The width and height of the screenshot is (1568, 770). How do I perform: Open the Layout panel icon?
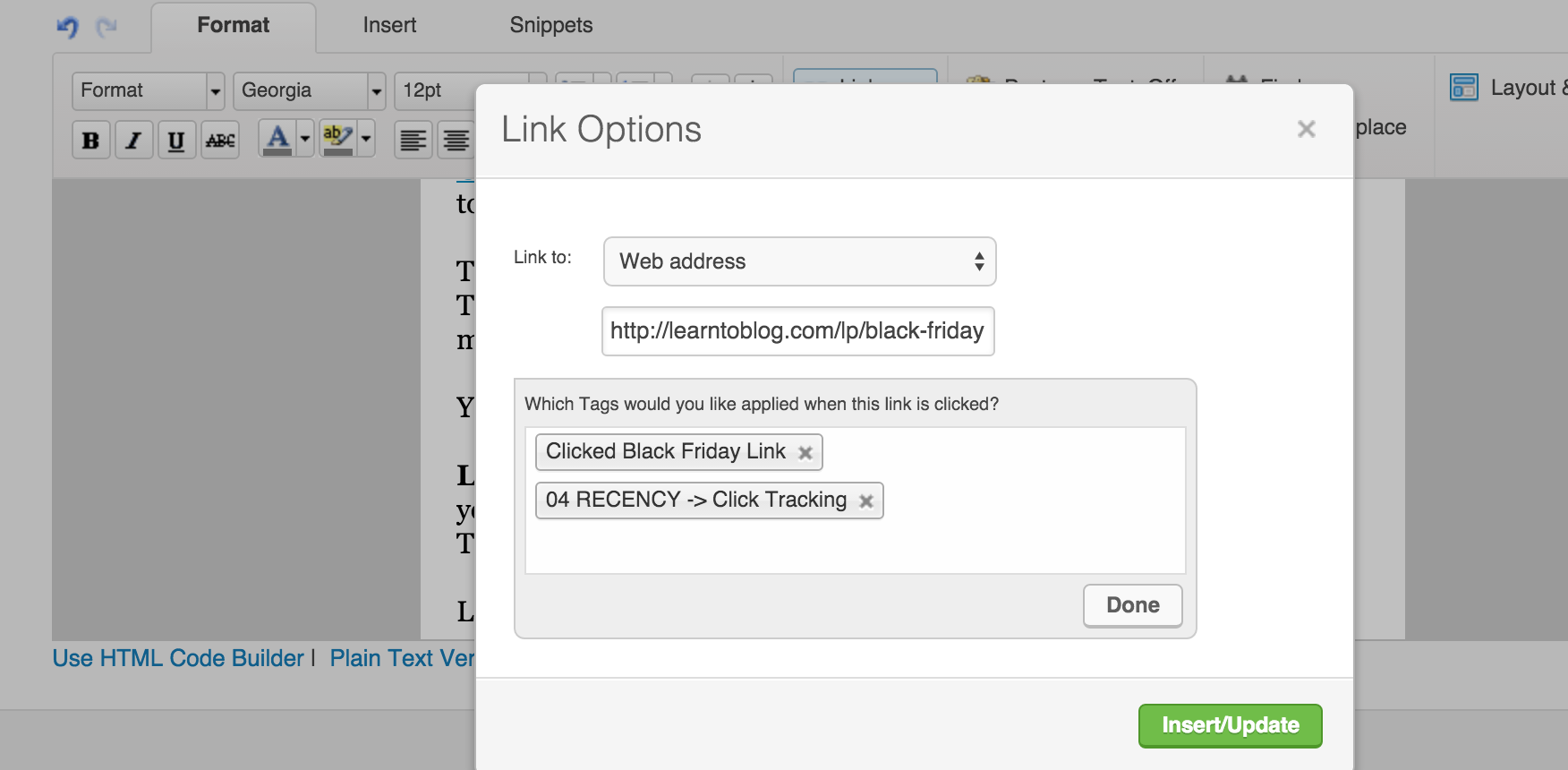pos(1464,87)
